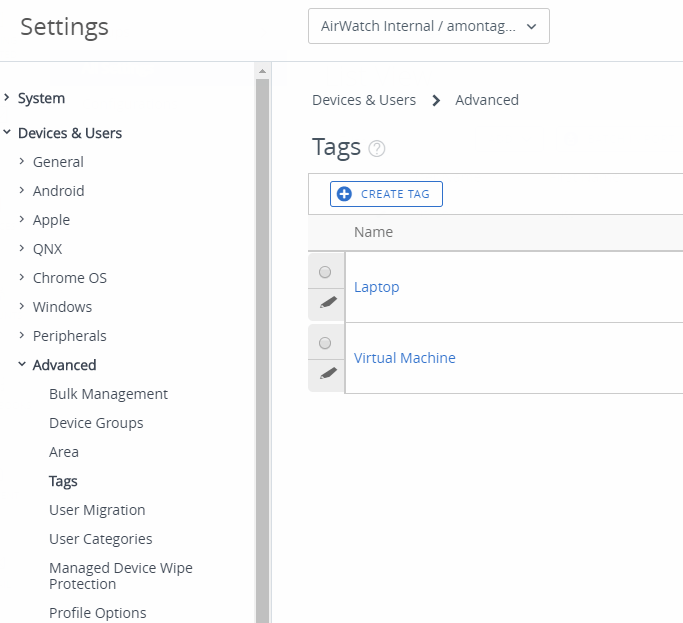683x623 pixels.
Task: Open the Laptop tag link
Action: click(376, 287)
